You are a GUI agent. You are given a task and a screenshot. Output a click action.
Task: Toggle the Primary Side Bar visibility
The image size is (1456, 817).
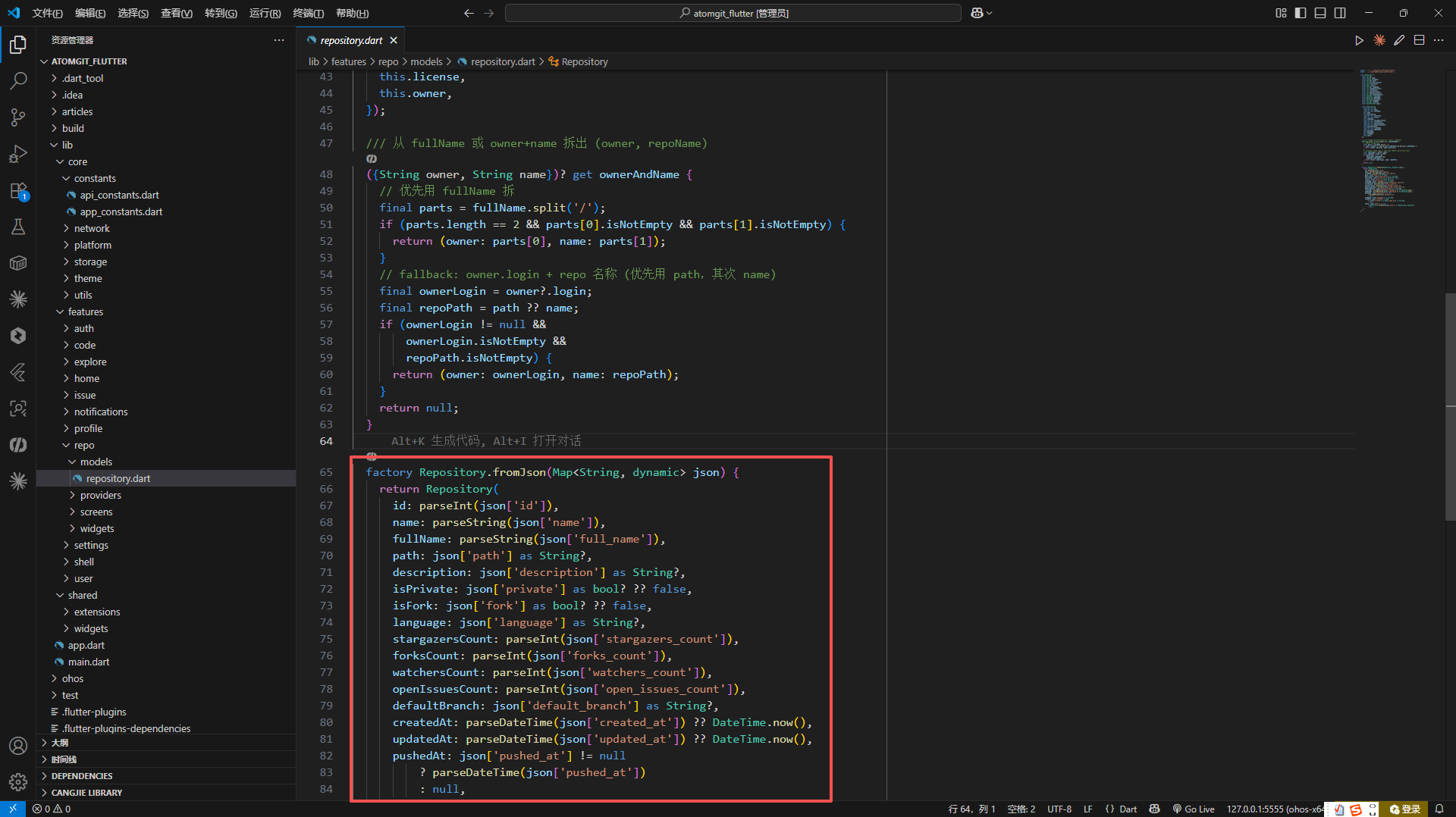pos(1301,13)
